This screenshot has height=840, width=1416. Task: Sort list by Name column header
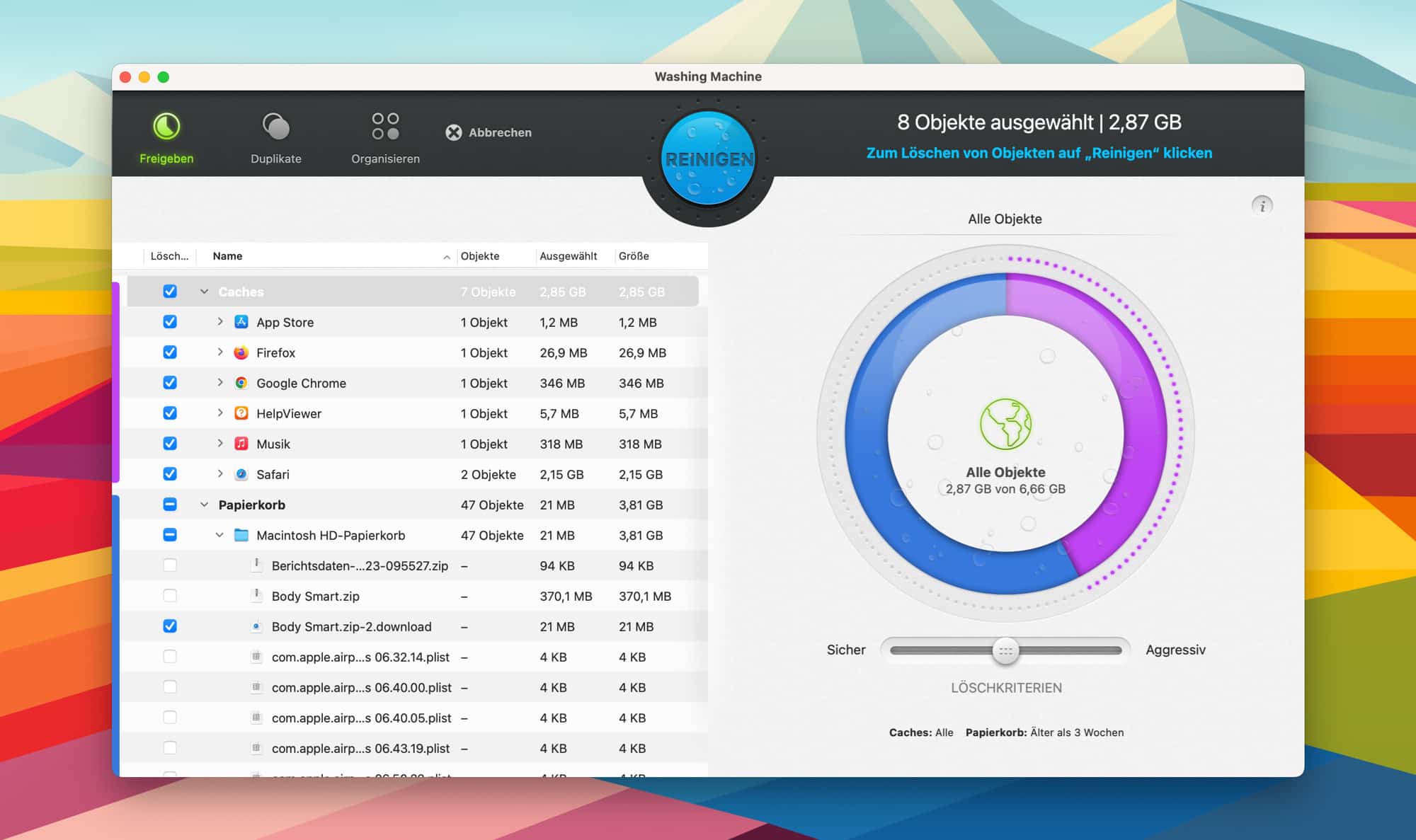[x=227, y=256]
